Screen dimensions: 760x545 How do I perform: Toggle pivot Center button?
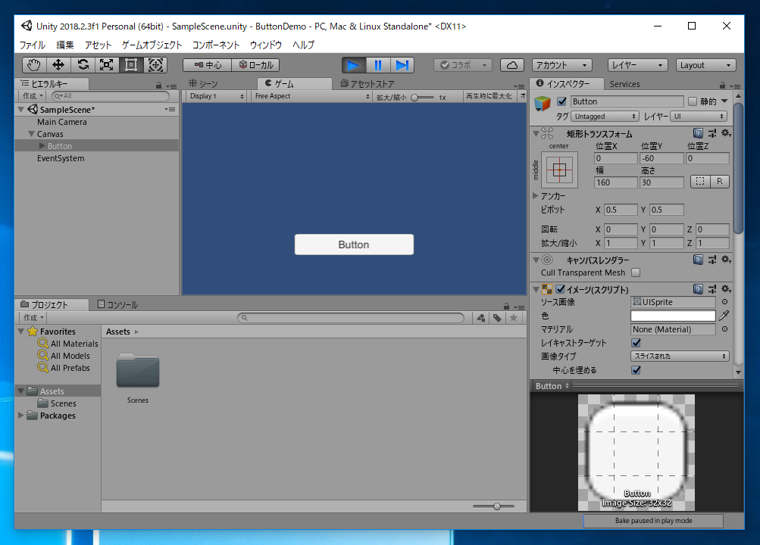[x=207, y=65]
